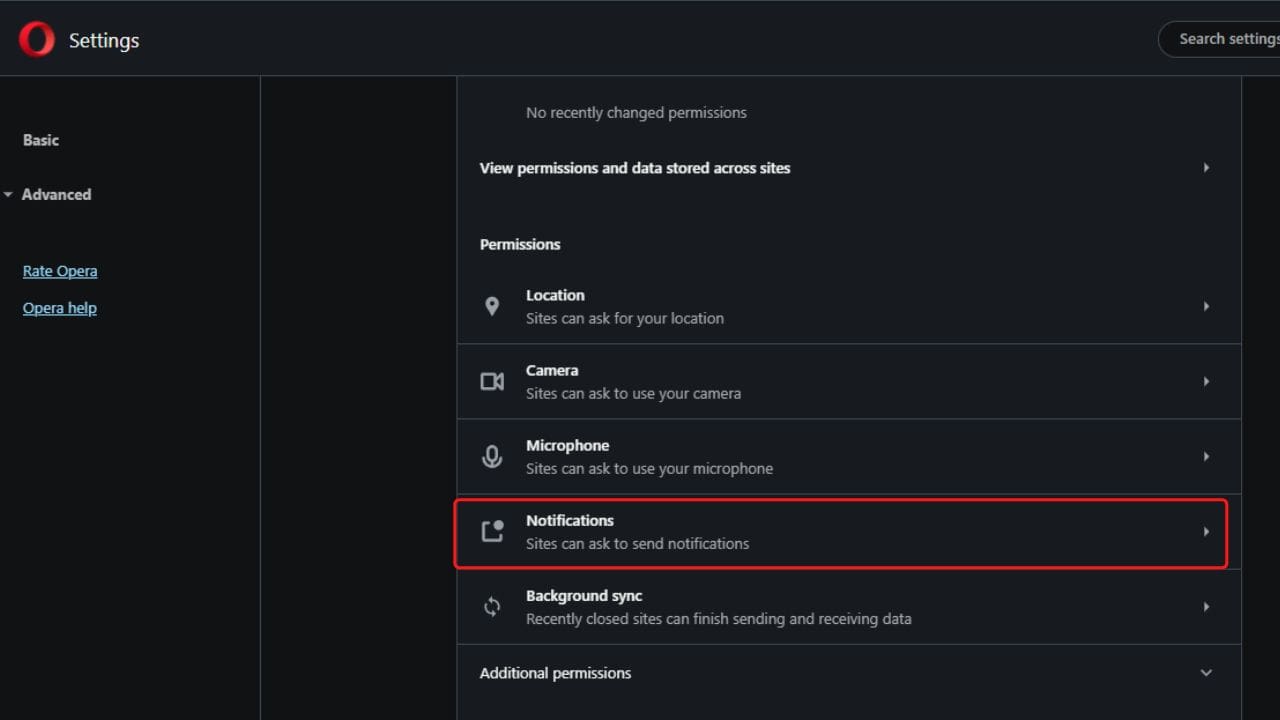Open Notifications permission arrow
Screen dimensions: 1280x720
pyautogui.click(x=1206, y=532)
